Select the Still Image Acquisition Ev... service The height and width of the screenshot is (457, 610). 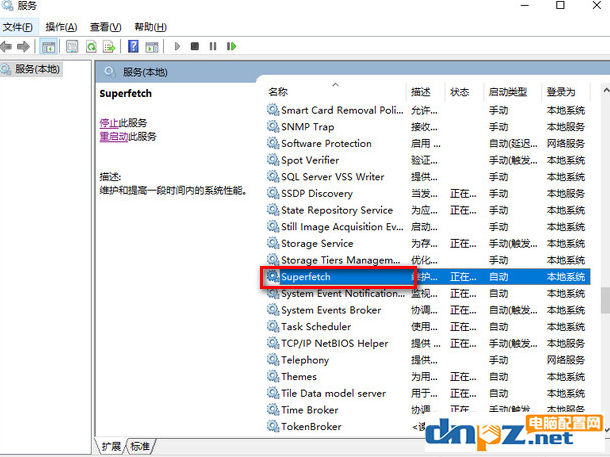pyautogui.click(x=428, y=227)
